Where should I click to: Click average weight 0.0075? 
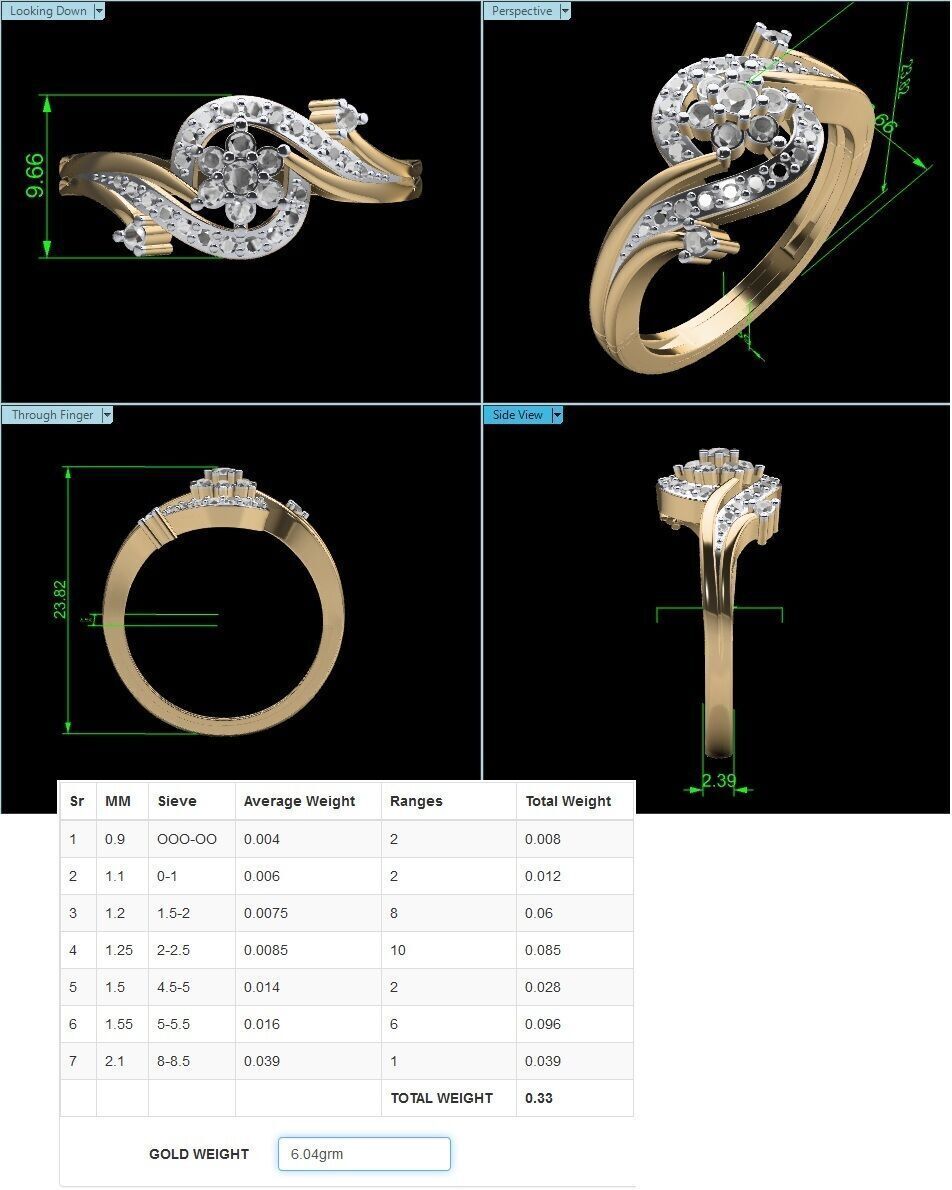[266, 913]
